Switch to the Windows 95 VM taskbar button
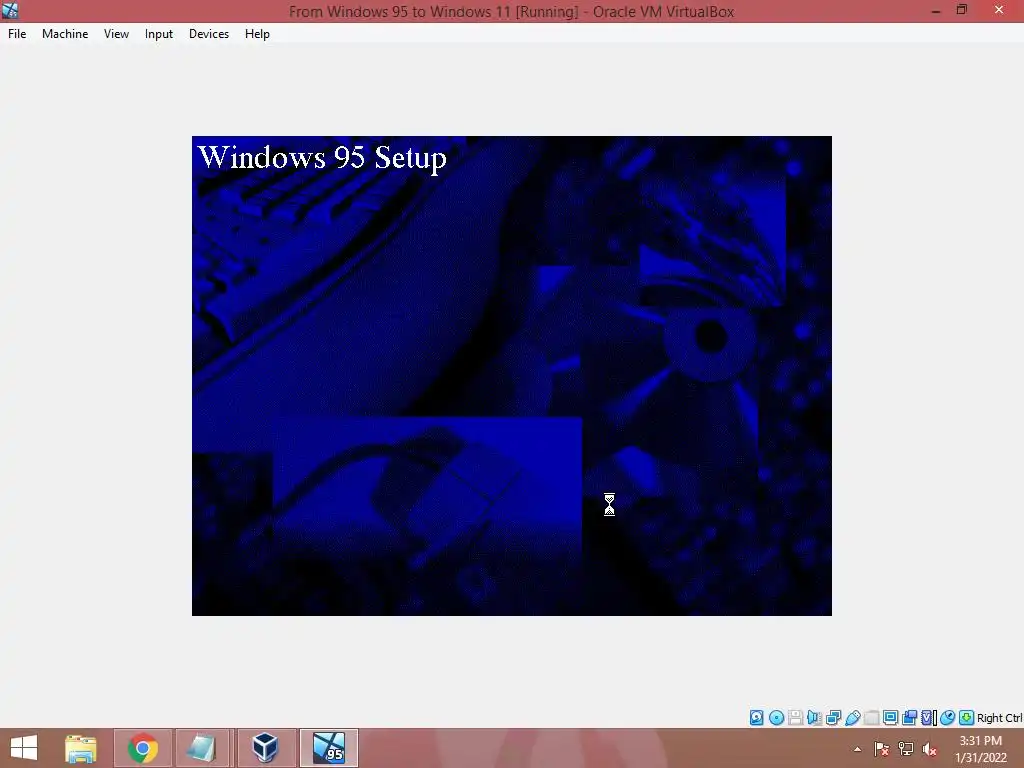Screen dimensions: 1024x768 [x=328, y=748]
